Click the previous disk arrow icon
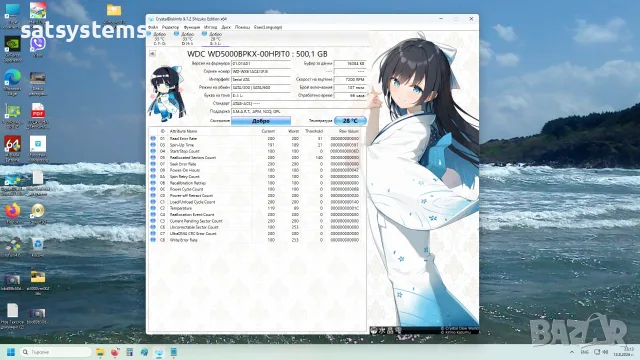 click(152, 53)
